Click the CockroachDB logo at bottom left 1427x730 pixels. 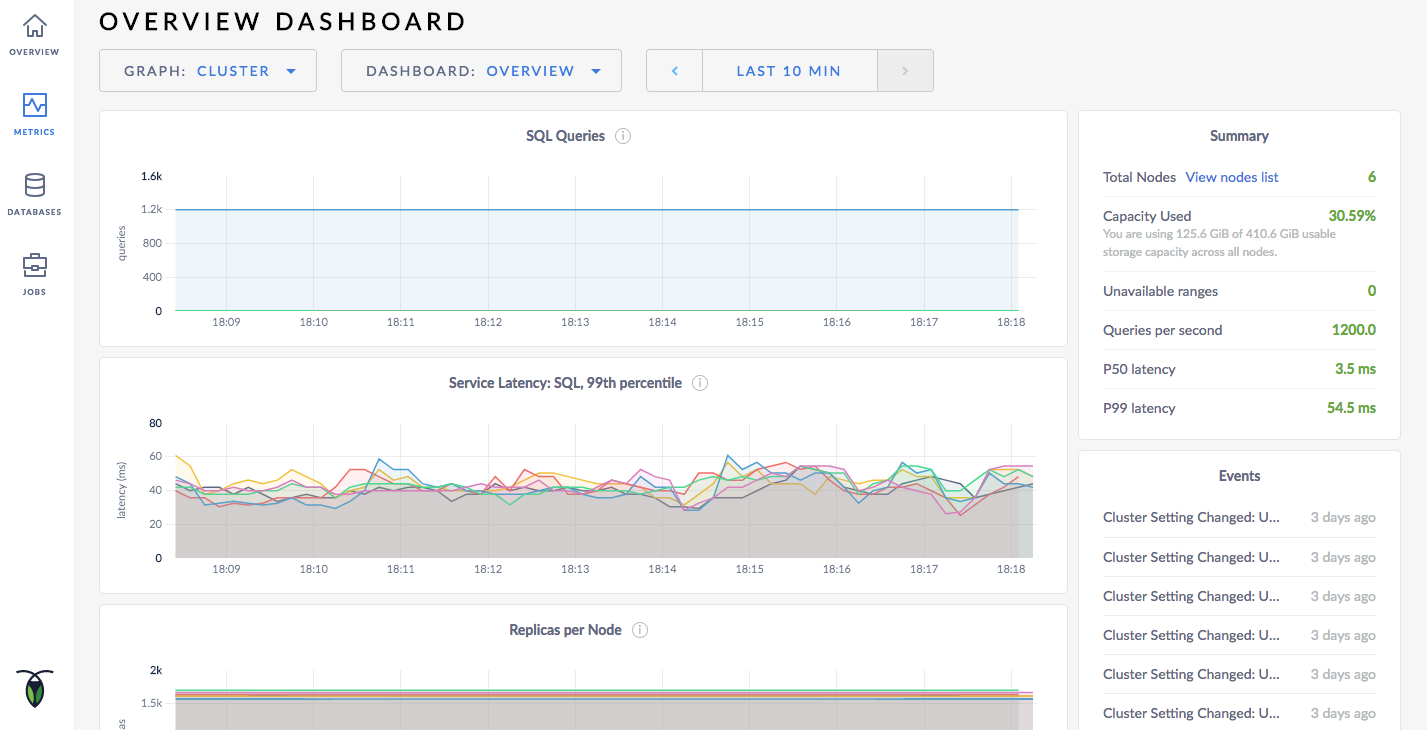coord(34,689)
